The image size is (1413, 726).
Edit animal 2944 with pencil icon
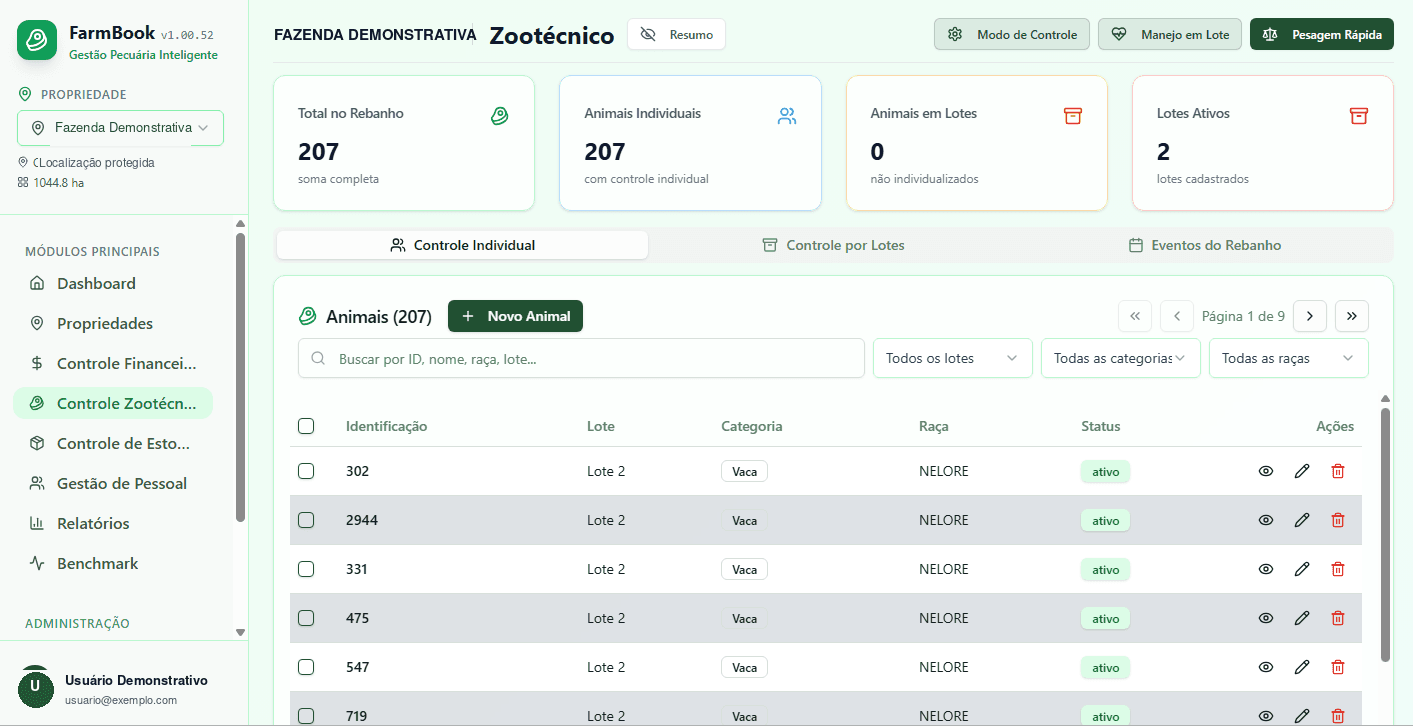pos(1302,520)
